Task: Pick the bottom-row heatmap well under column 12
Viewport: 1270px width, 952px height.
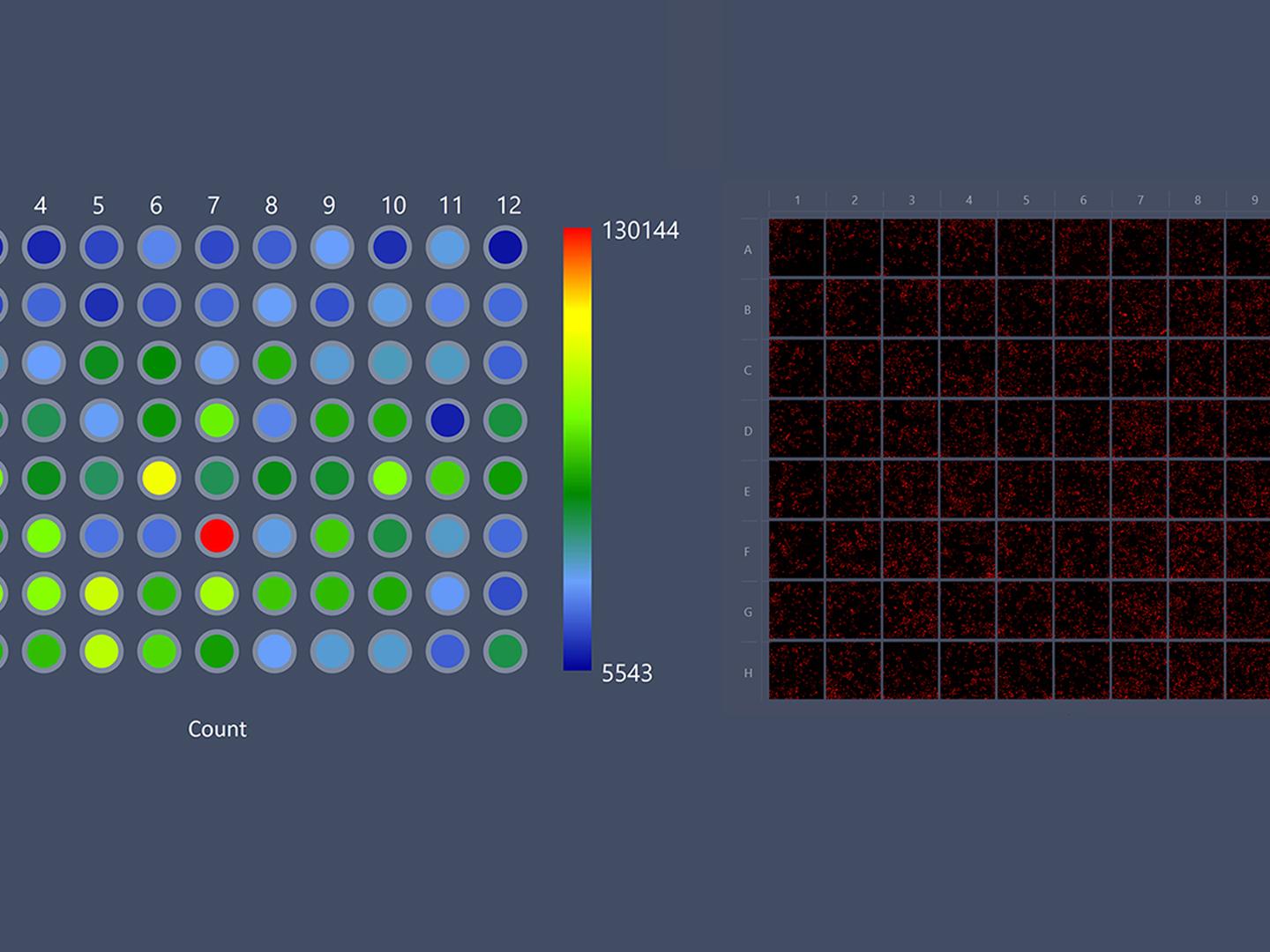Action: tap(505, 651)
